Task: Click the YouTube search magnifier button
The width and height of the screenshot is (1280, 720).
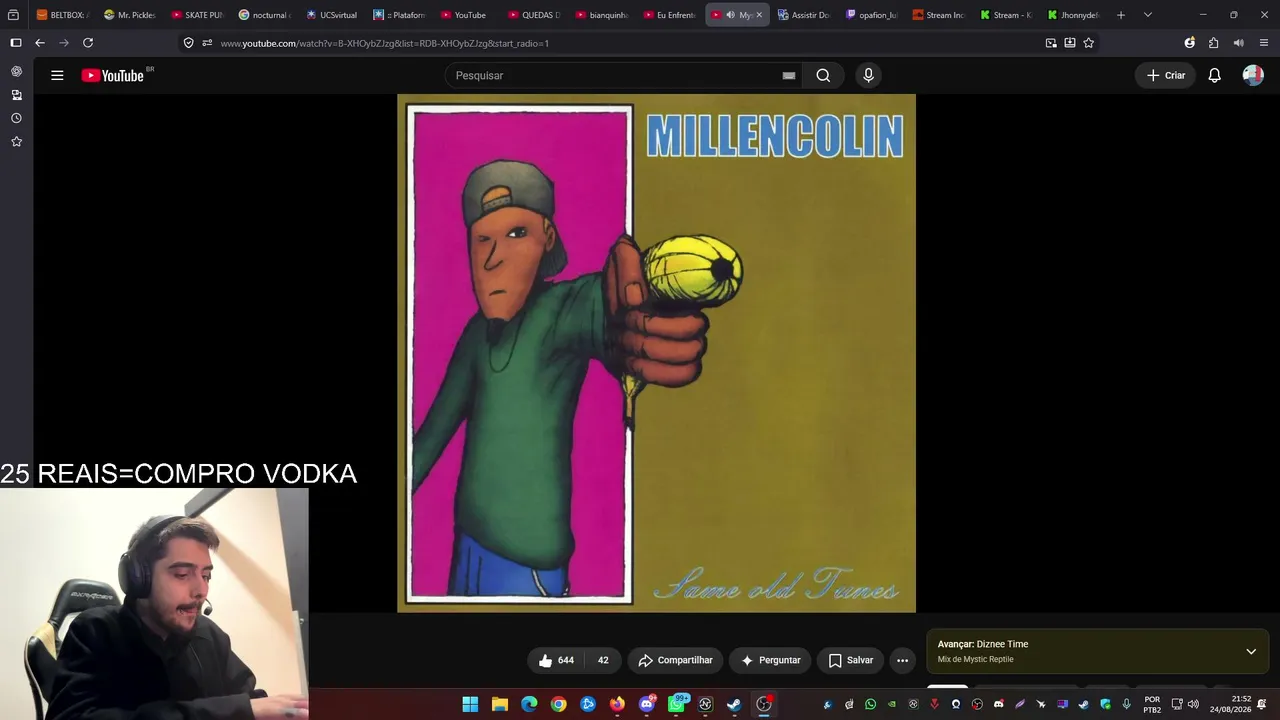Action: point(823,75)
